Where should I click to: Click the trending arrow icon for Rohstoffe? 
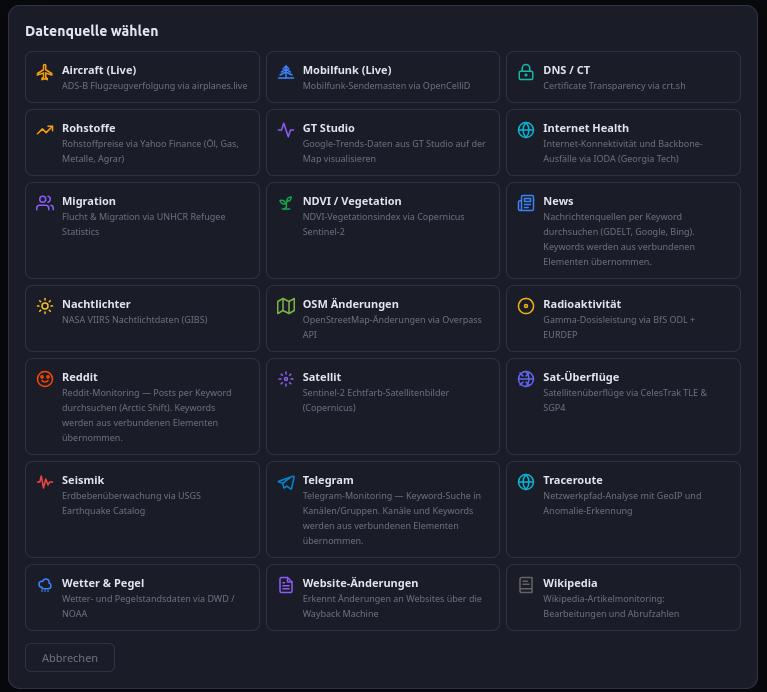click(x=45, y=130)
